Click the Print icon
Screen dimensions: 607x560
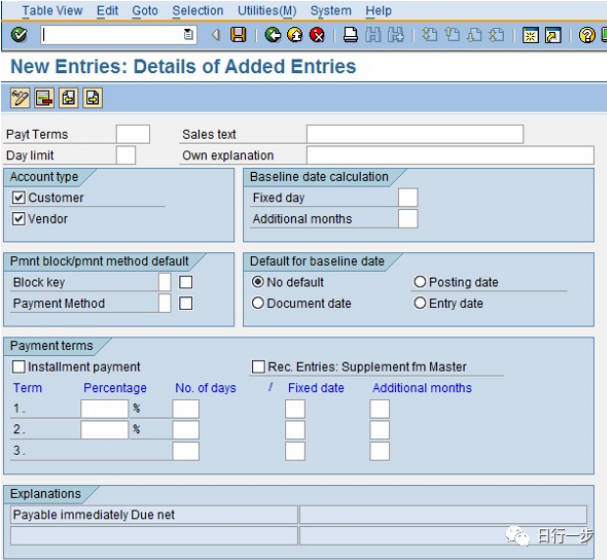(x=350, y=35)
